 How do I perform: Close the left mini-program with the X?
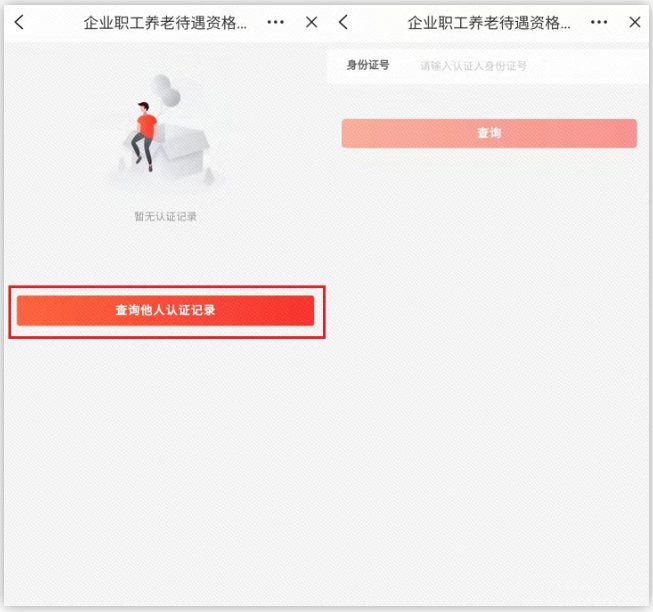point(311,22)
